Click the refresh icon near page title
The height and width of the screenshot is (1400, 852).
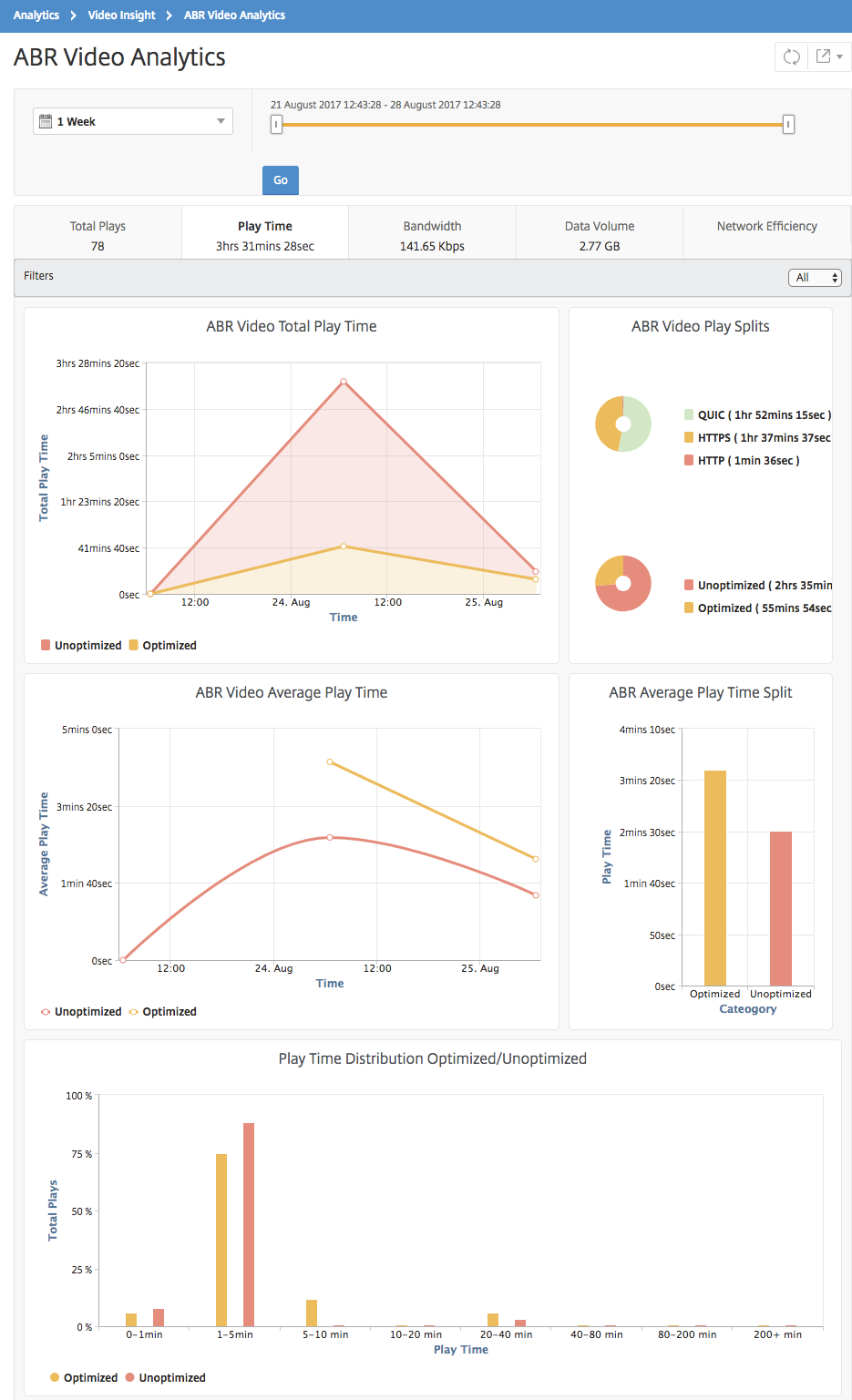(791, 57)
